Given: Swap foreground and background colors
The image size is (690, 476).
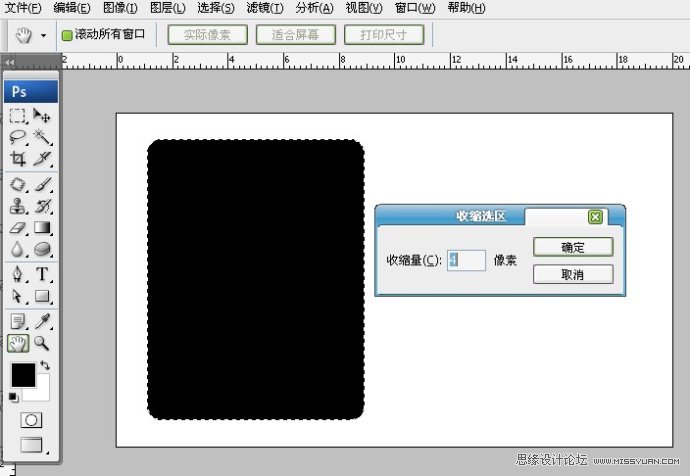Looking at the screenshot, I should pyautogui.click(x=45, y=365).
